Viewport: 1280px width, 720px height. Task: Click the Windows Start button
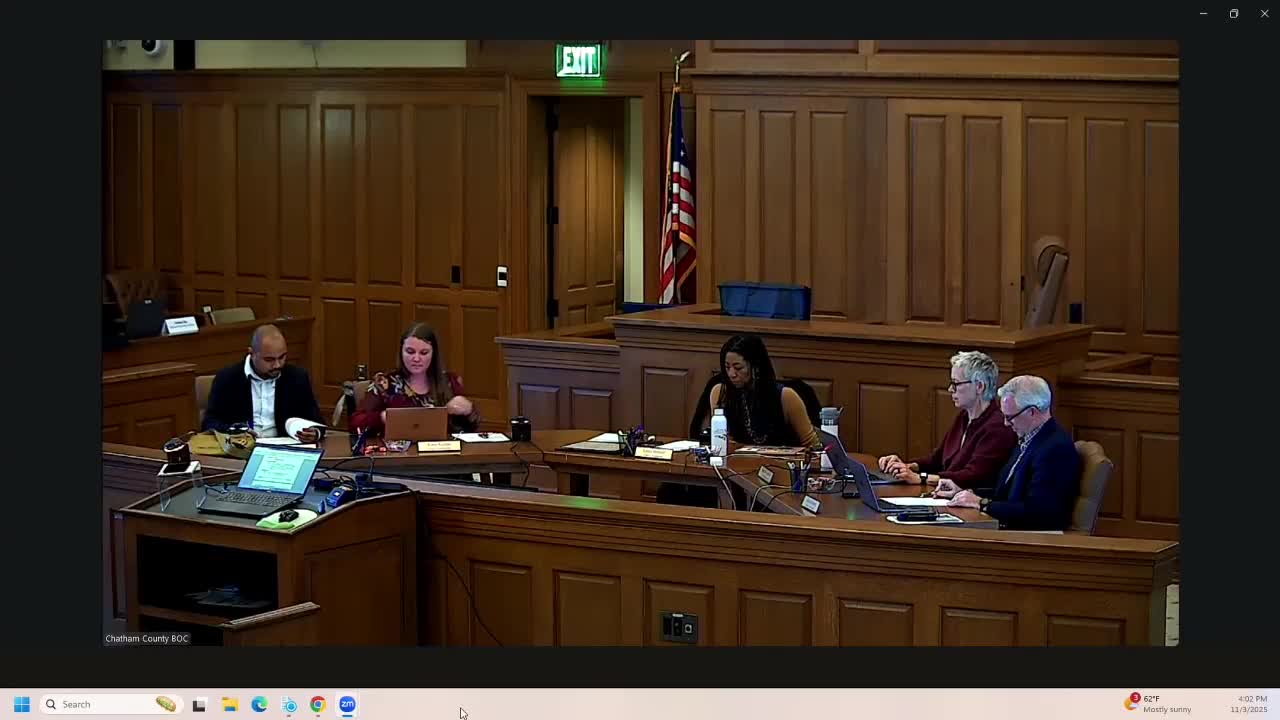click(x=21, y=704)
